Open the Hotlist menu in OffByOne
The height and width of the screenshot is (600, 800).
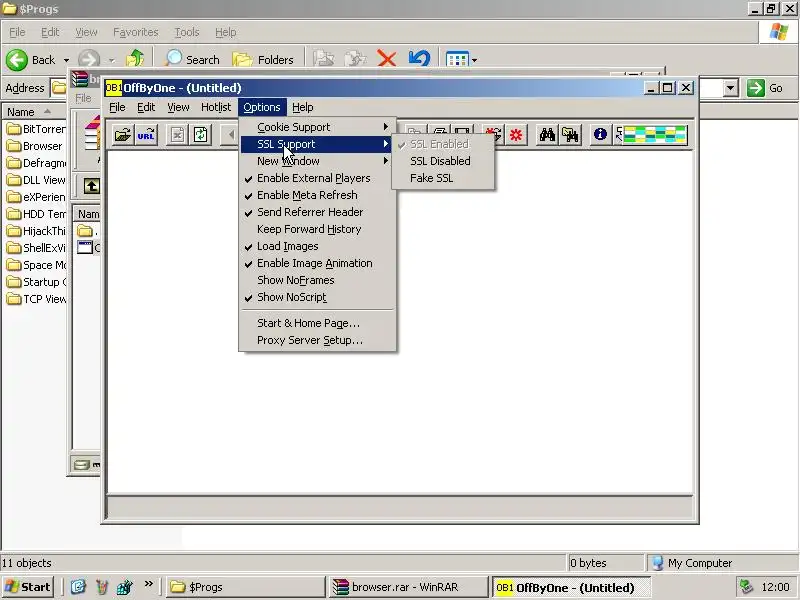pyautogui.click(x=216, y=107)
